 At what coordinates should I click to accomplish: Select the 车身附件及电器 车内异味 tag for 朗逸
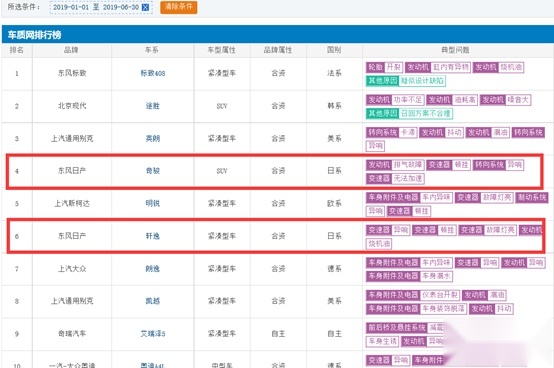tap(409, 263)
